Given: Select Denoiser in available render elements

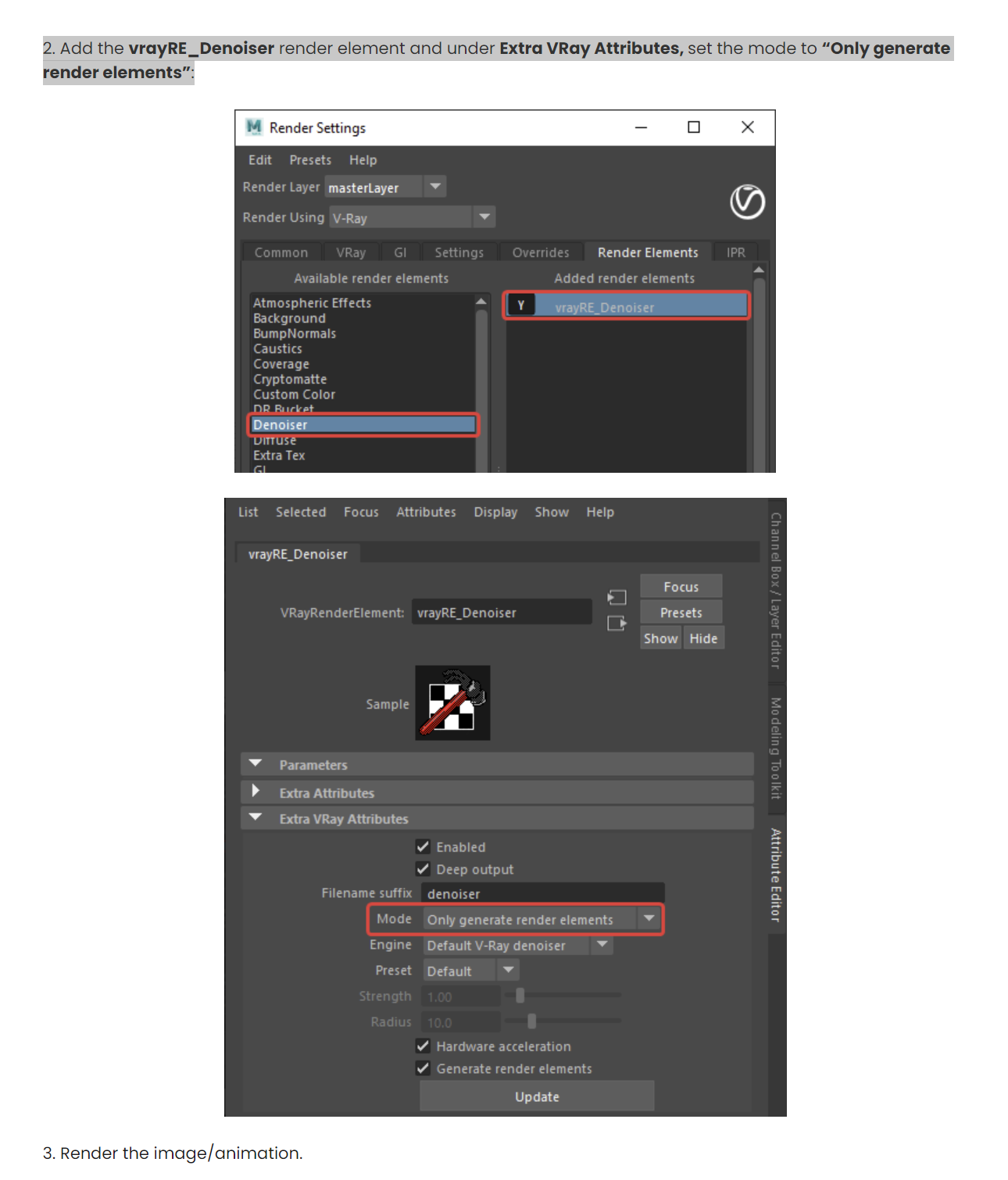Looking at the screenshot, I should coord(363,424).
